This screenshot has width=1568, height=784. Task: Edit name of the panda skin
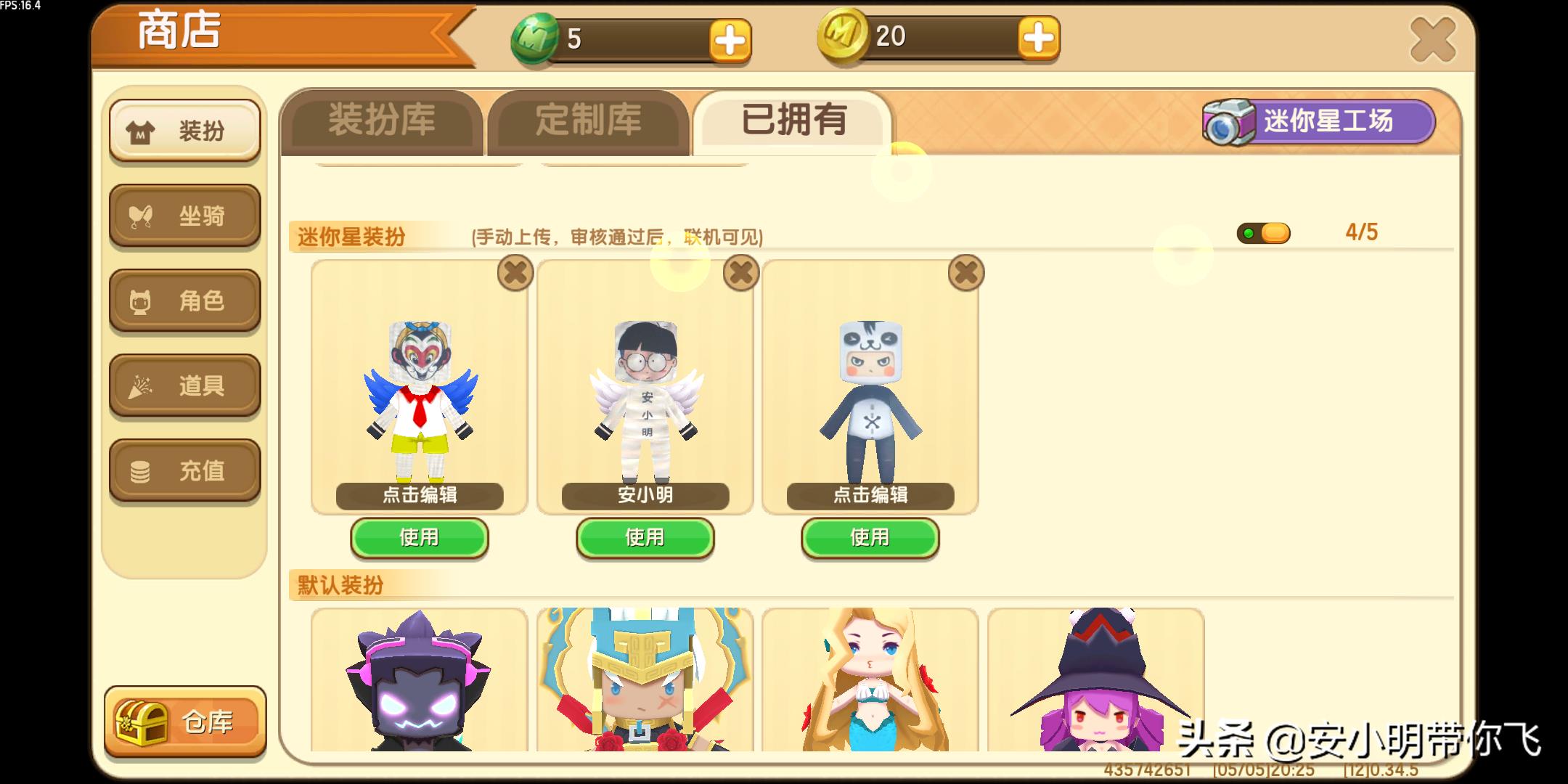(870, 495)
